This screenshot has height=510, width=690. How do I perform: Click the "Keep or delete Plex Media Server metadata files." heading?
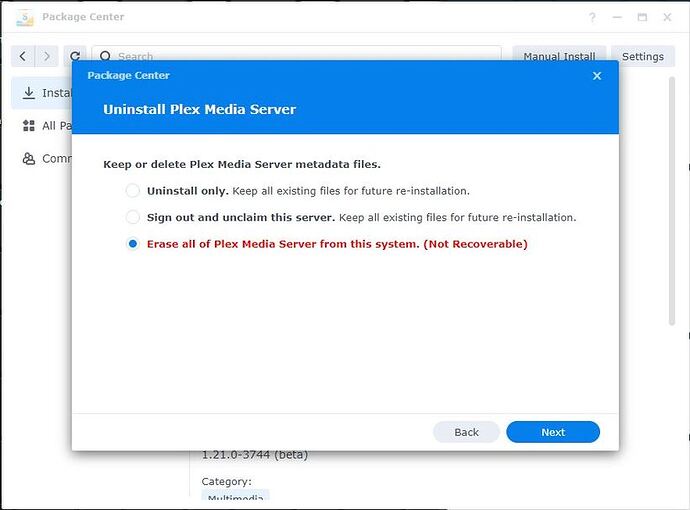pyautogui.click(x=242, y=164)
